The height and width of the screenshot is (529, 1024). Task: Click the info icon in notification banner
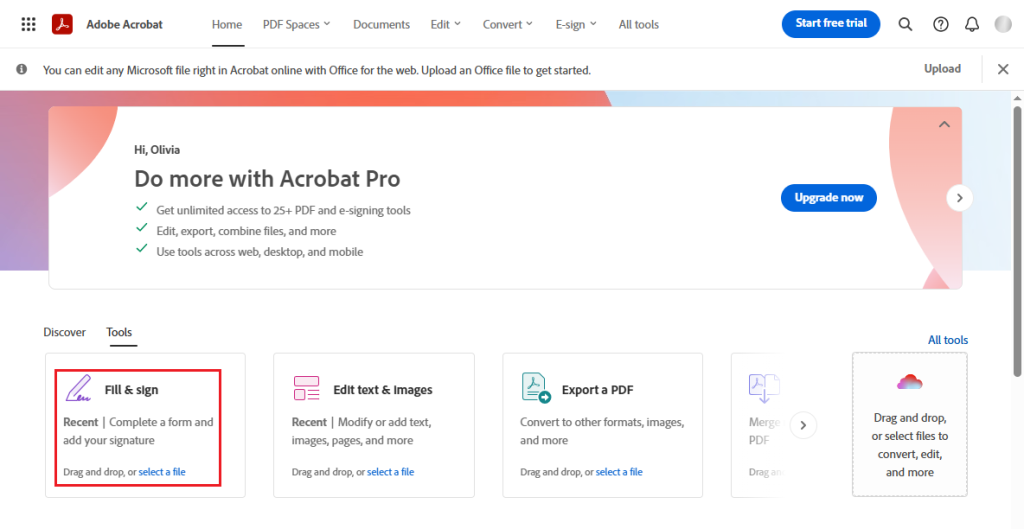click(x=22, y=69)
